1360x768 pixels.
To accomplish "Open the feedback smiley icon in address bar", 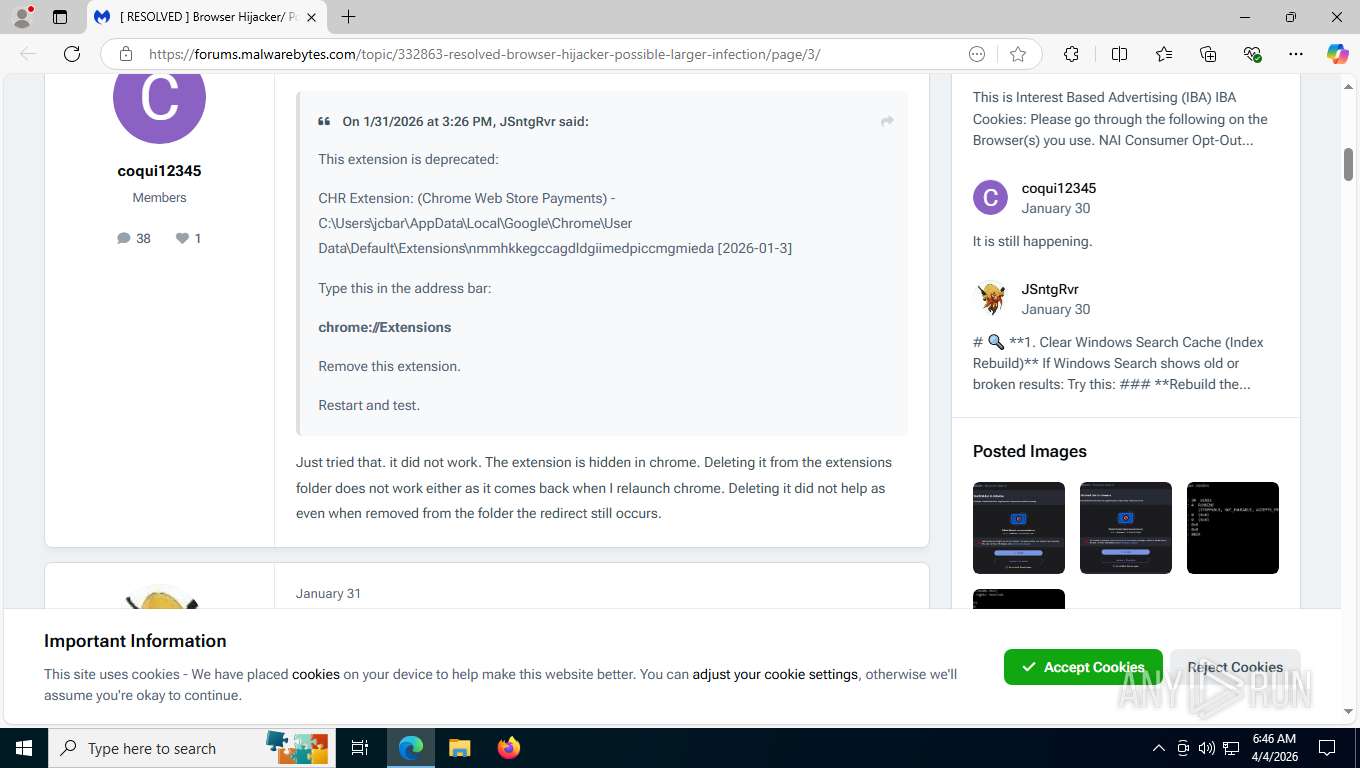I will click(x=977, y=54).
